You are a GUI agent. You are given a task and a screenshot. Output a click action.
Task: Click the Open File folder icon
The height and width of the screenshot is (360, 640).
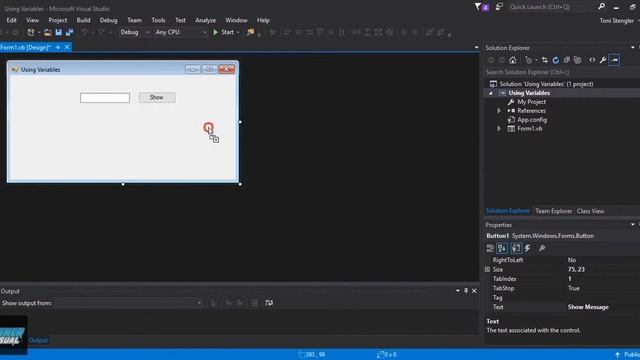pos(47,32)
